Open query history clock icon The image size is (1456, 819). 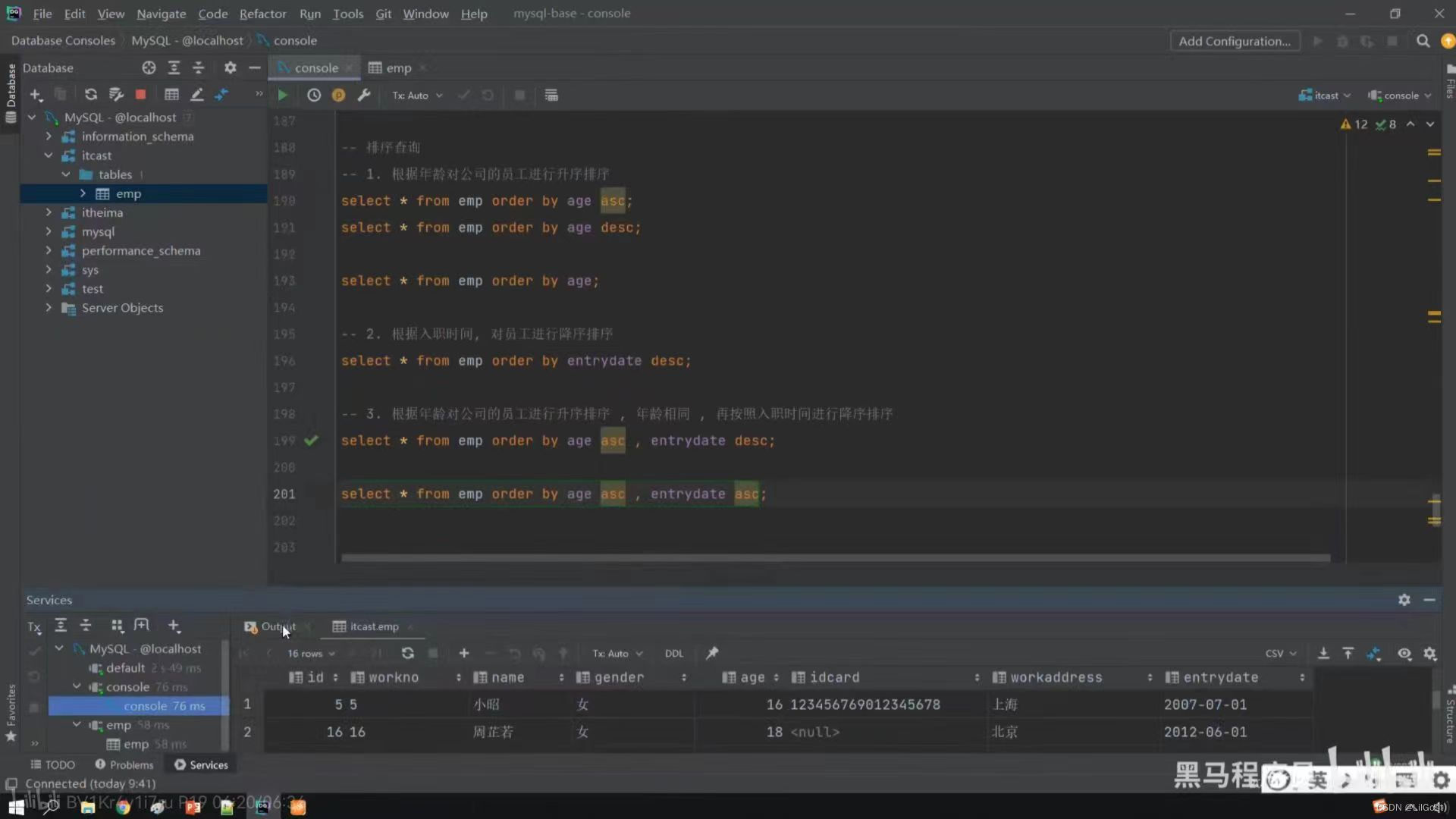point(314,96)
